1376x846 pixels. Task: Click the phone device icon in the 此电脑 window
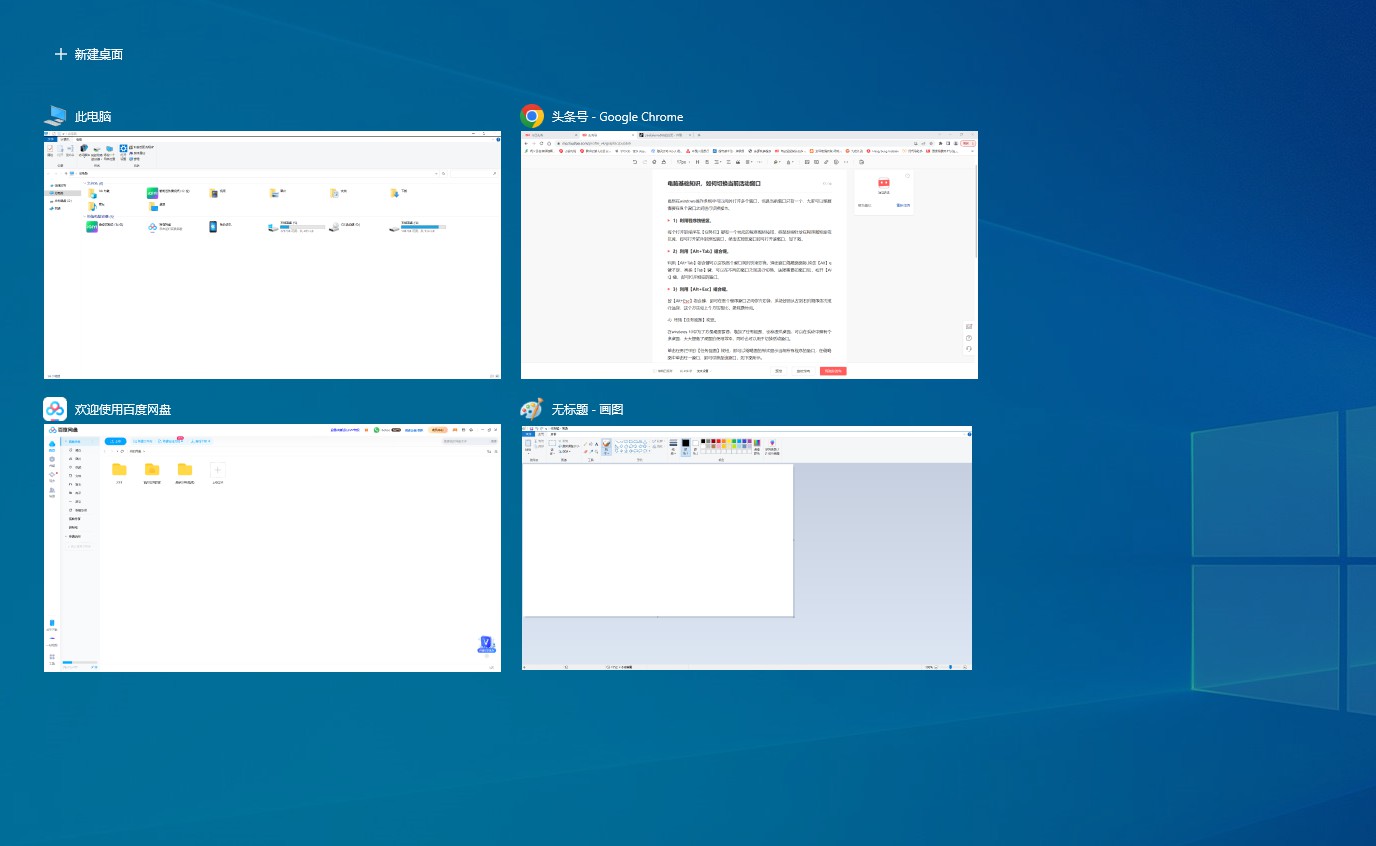point(213,227)
